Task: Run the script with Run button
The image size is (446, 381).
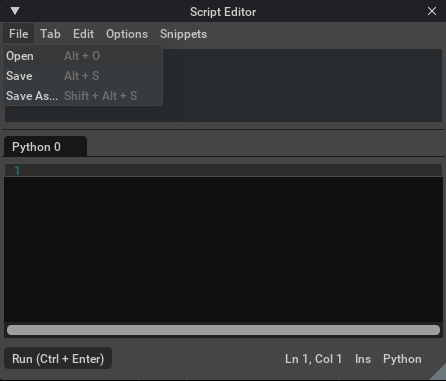Action: (58, 359)
